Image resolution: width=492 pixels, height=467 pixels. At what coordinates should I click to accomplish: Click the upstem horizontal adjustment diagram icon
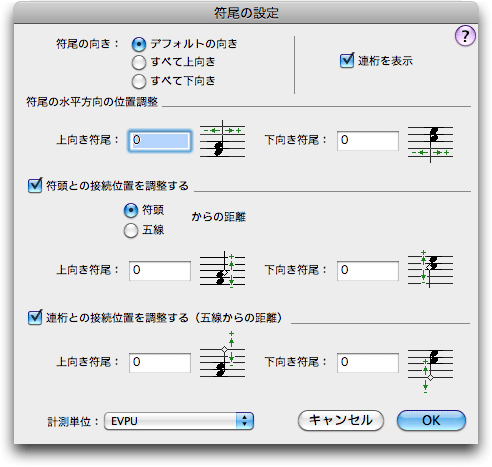[222, 140]
